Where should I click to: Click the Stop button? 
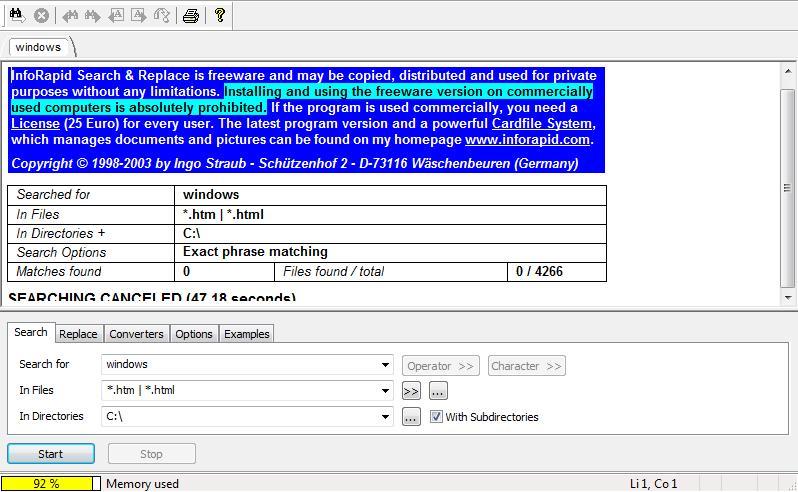point(152,454)
